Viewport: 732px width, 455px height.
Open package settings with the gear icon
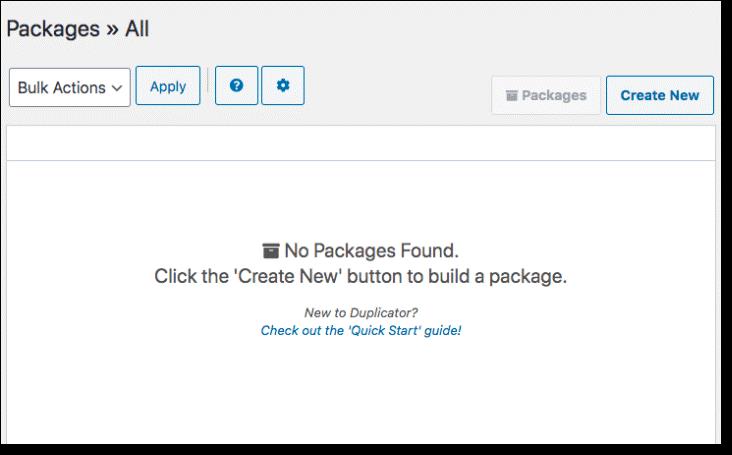[283, 85]
